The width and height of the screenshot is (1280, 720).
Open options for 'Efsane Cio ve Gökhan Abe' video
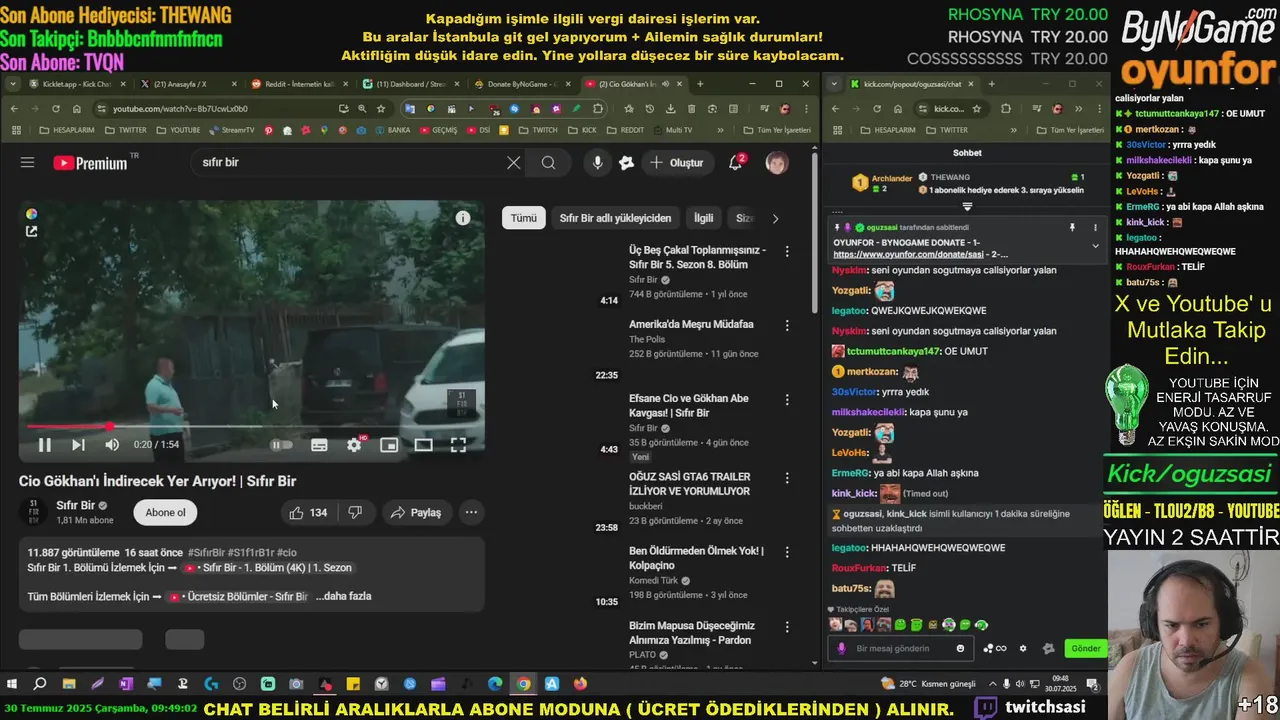point(787,400)
